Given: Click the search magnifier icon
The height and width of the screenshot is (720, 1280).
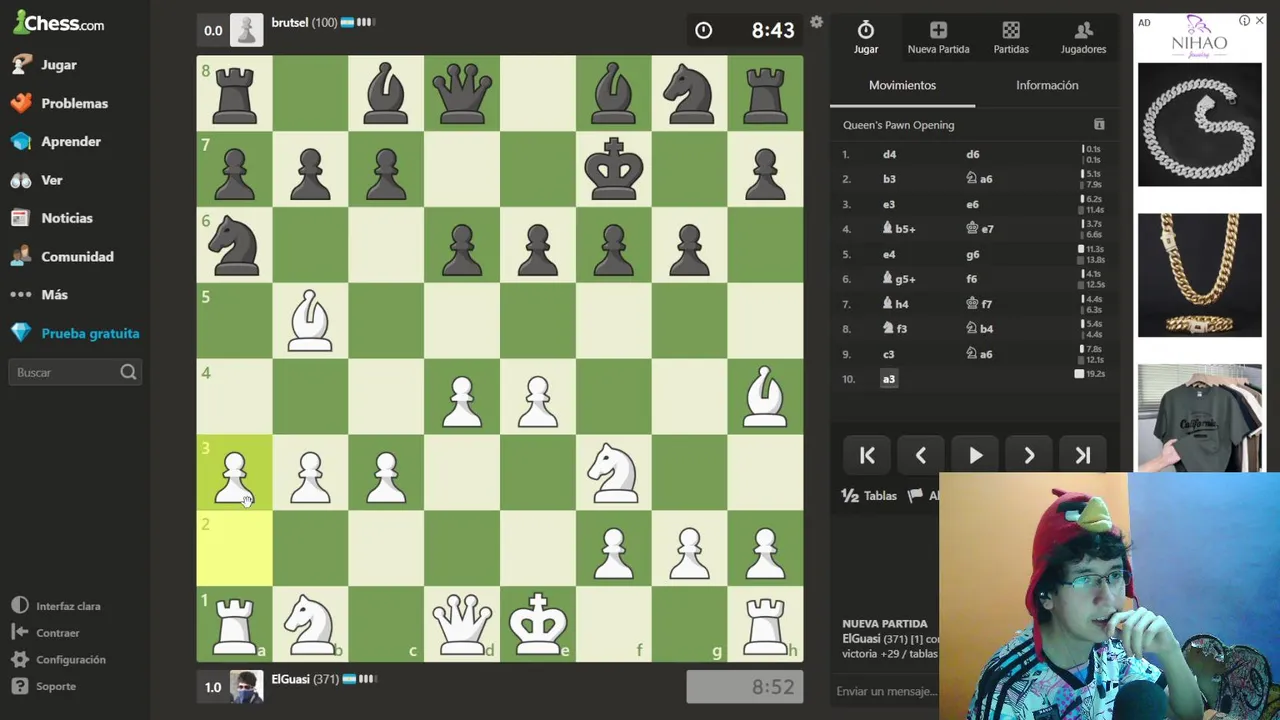Looking at the screenshot, I should (x=128, y=372).
